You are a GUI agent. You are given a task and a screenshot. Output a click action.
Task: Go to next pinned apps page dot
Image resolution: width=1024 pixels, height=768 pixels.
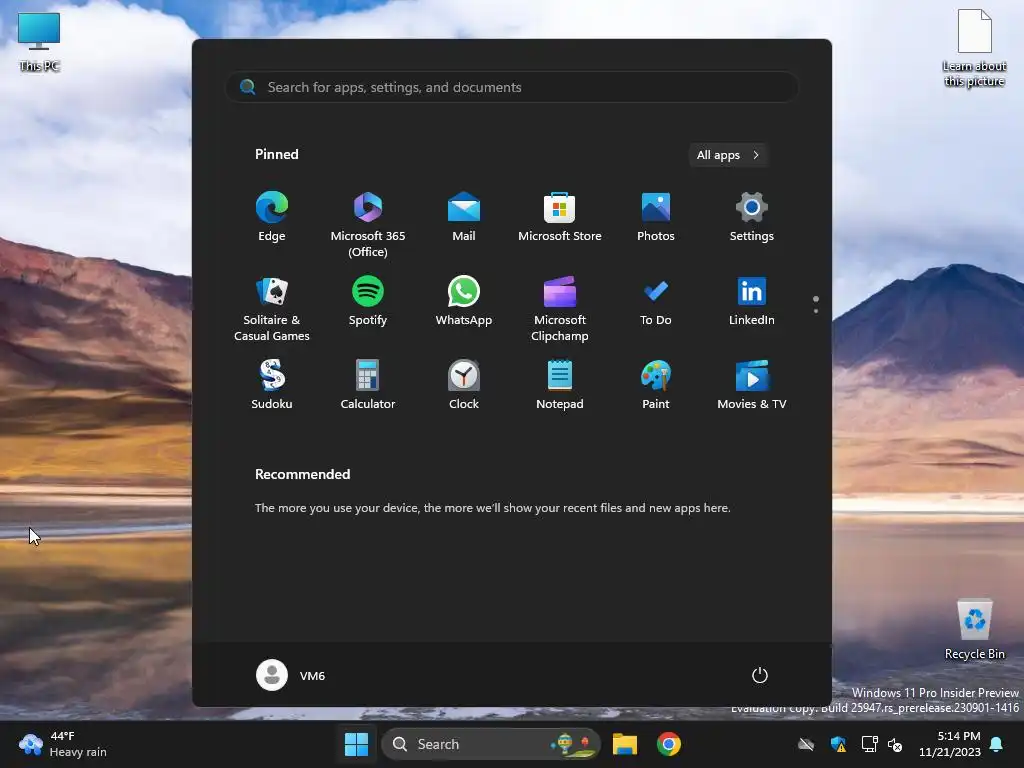pyautogui.click(x=816, y=311)
